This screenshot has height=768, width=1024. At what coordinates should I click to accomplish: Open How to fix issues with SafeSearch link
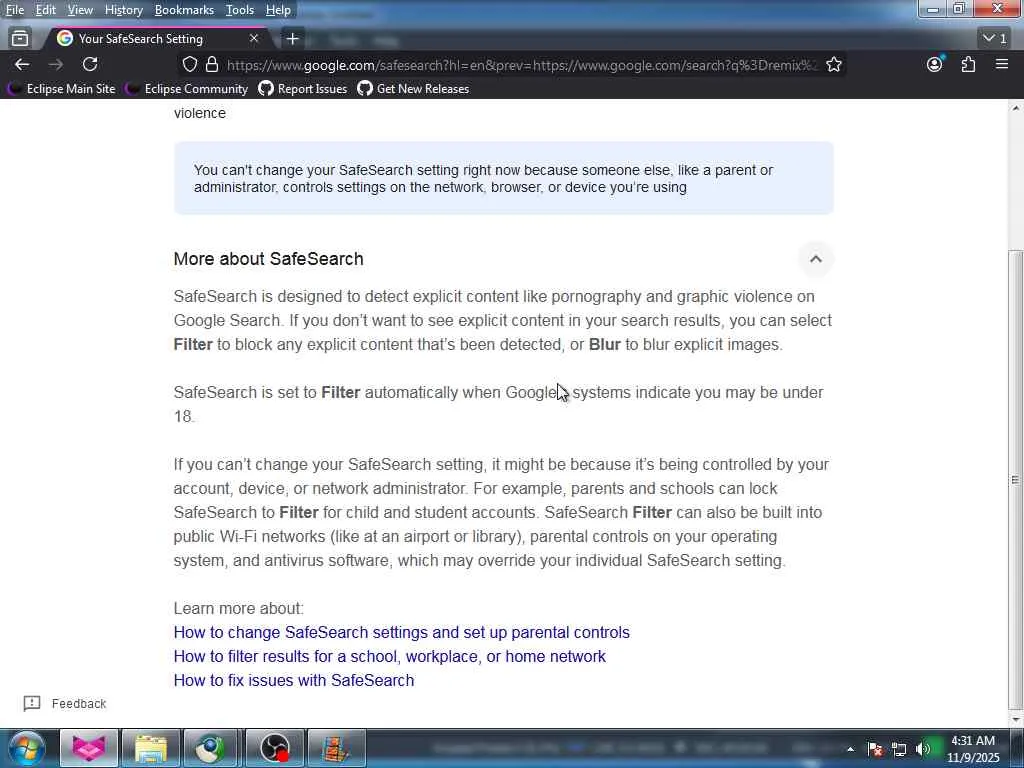[293, 680]
